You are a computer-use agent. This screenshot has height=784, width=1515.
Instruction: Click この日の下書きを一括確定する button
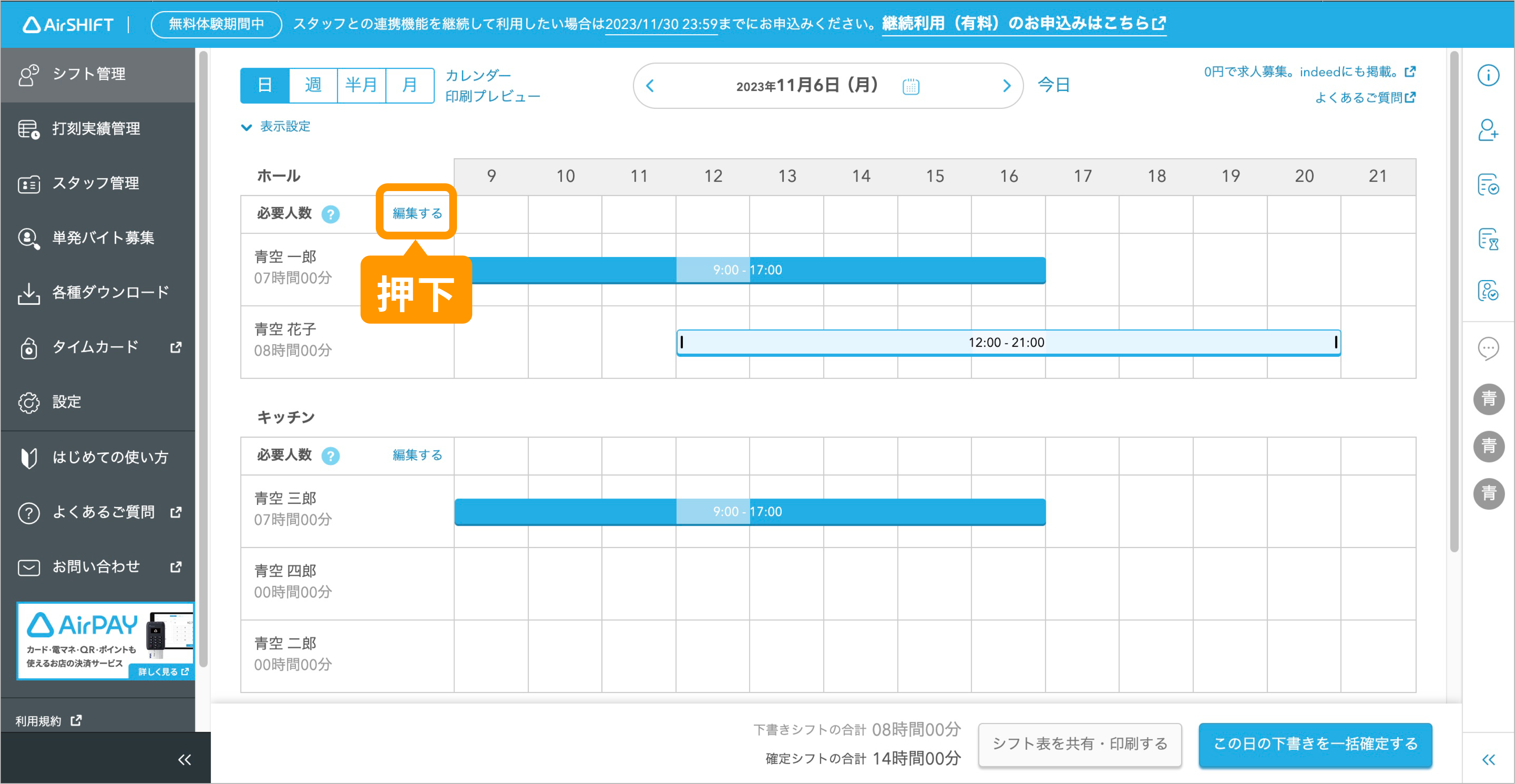[x=1315, y=744]
